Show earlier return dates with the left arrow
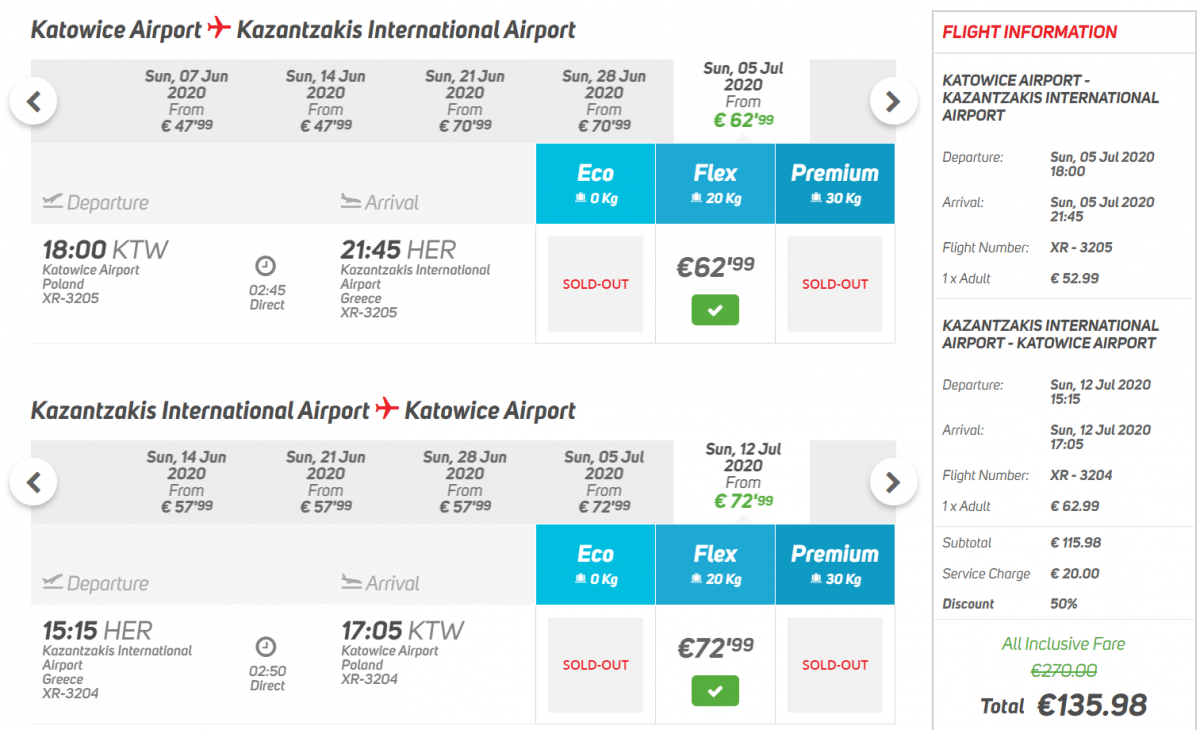Viewport: 1200px width, 730px height. pyautogui.click(x=34, y=483)
